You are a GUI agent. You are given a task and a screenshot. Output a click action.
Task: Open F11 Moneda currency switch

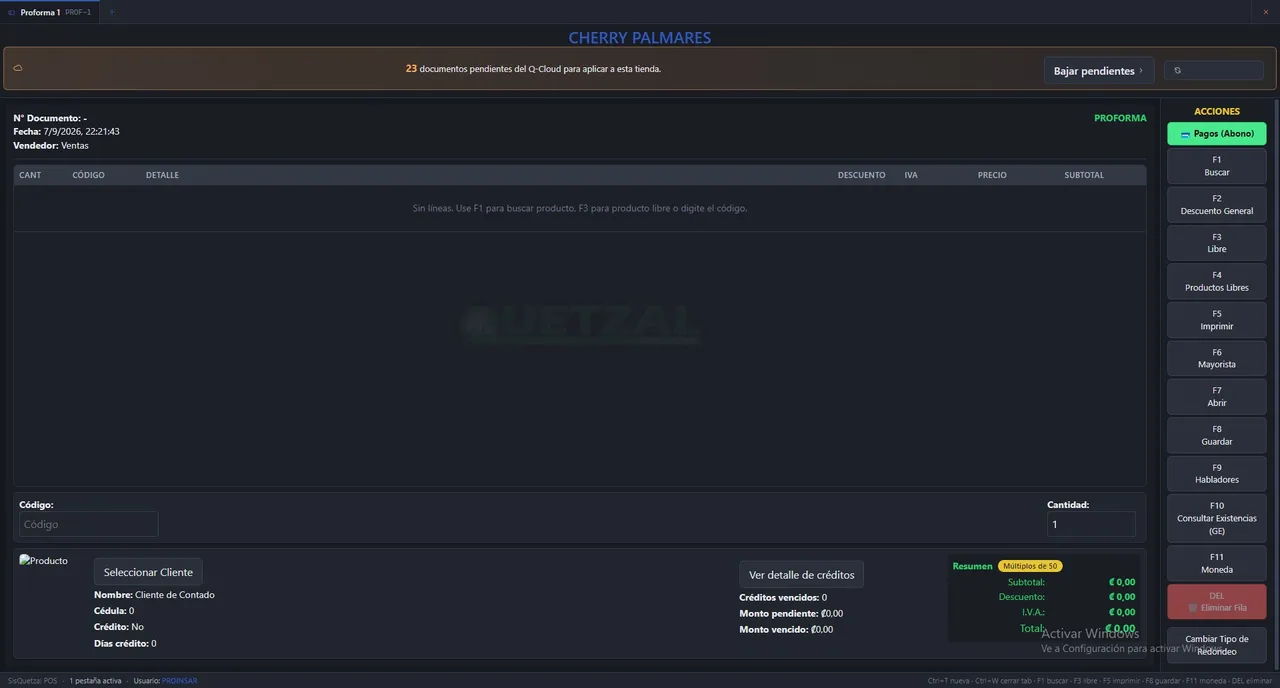pyautogui.click(x=1217, y=563)
